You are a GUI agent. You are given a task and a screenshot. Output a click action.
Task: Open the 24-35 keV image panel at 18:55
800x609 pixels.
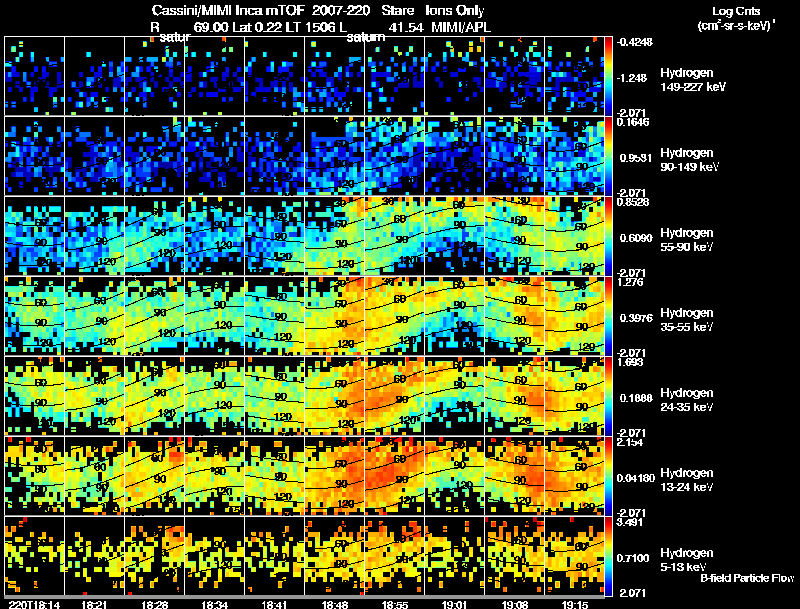[x=395, y=396]
